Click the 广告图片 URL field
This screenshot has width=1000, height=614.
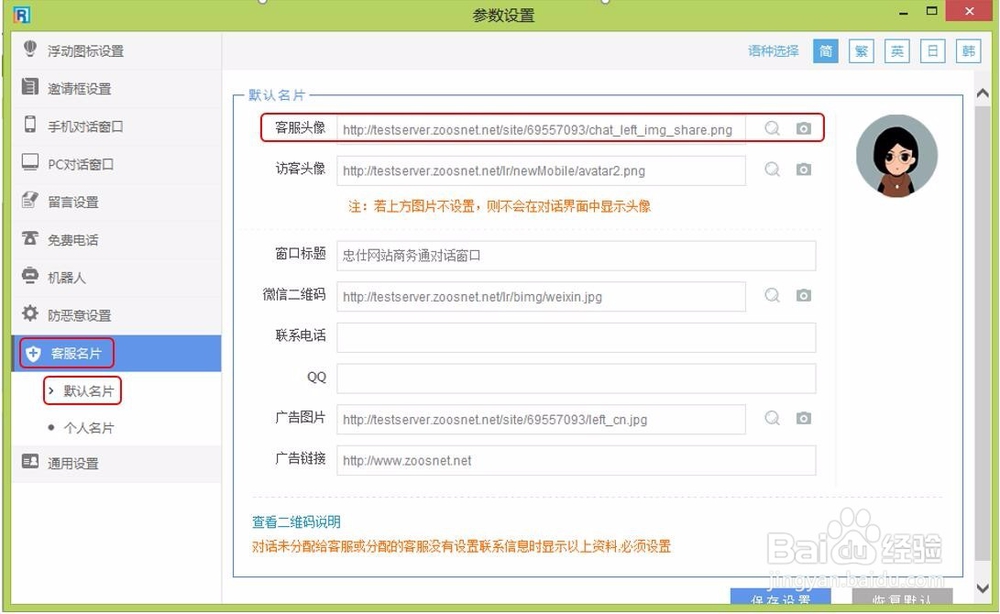[x=541, y=420]
